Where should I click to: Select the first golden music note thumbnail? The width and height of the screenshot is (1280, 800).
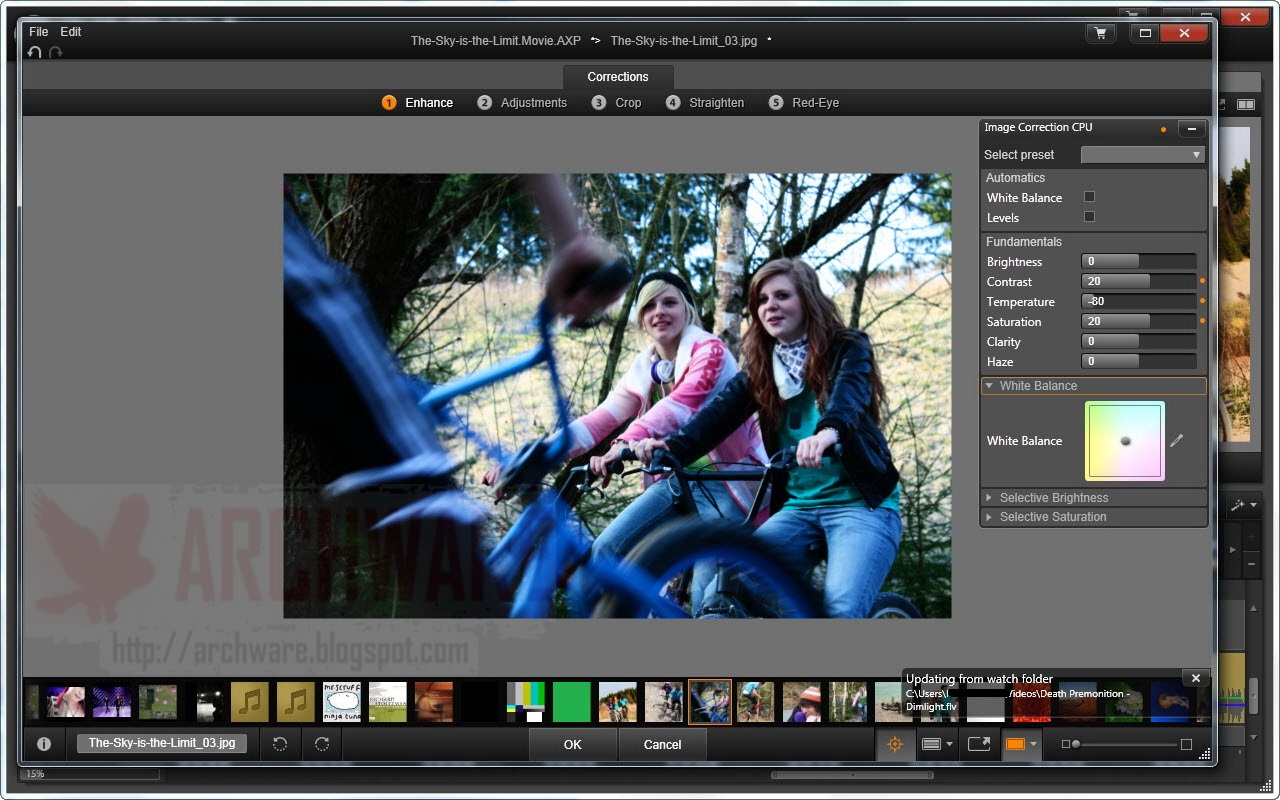[250, 702]
